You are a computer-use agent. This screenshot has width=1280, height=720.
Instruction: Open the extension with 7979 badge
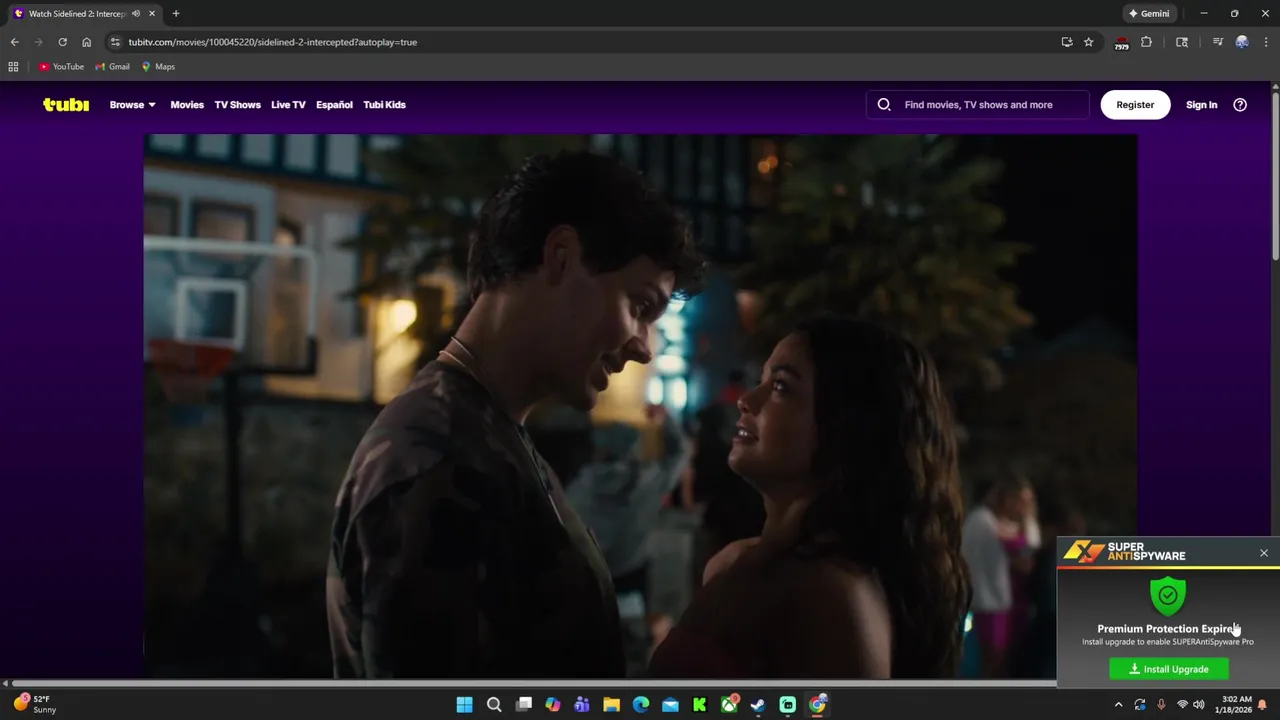[1121, 42]
